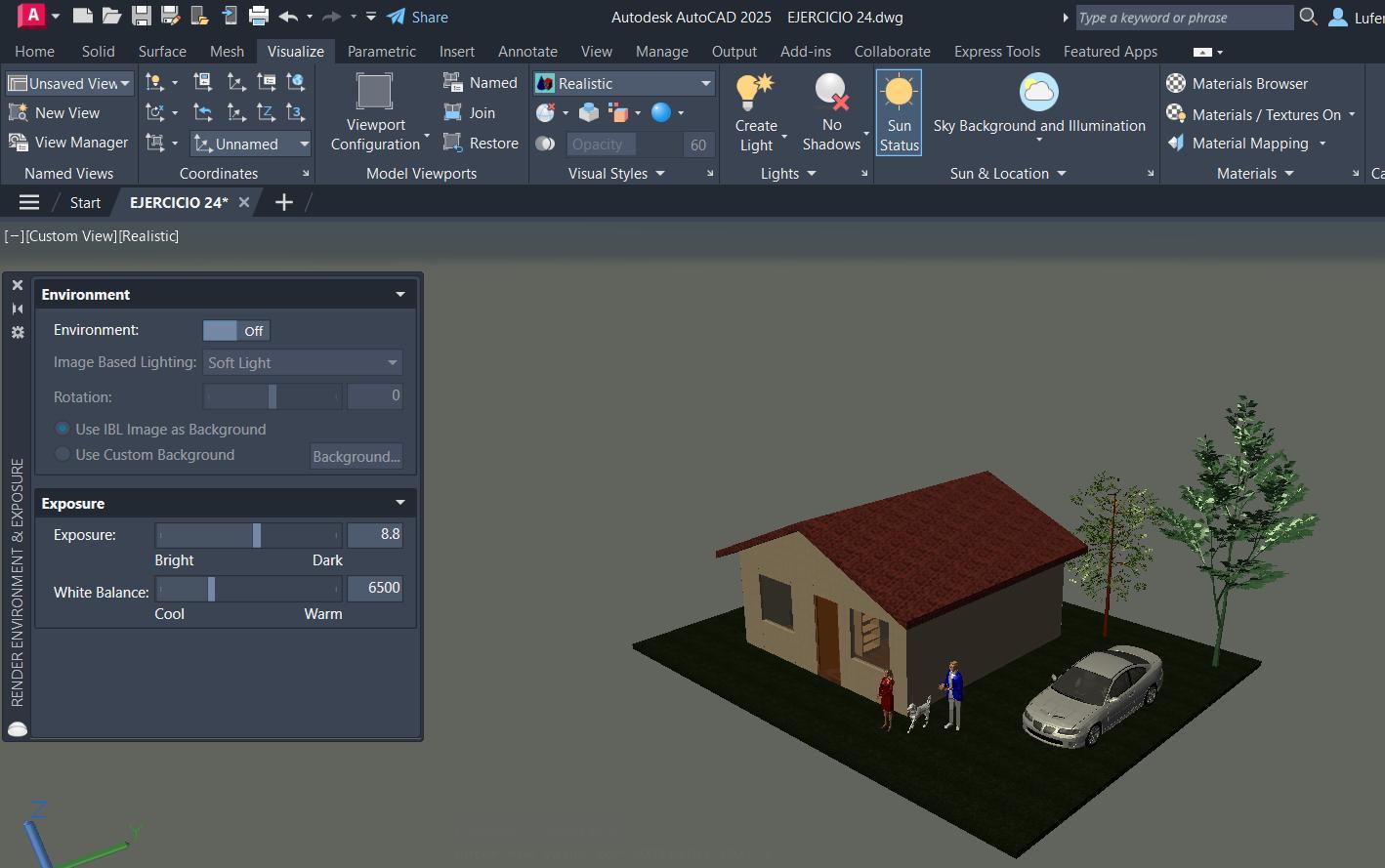Click the Share button
This screenshot has height=868, width=1385.
(x=417, y=17)
